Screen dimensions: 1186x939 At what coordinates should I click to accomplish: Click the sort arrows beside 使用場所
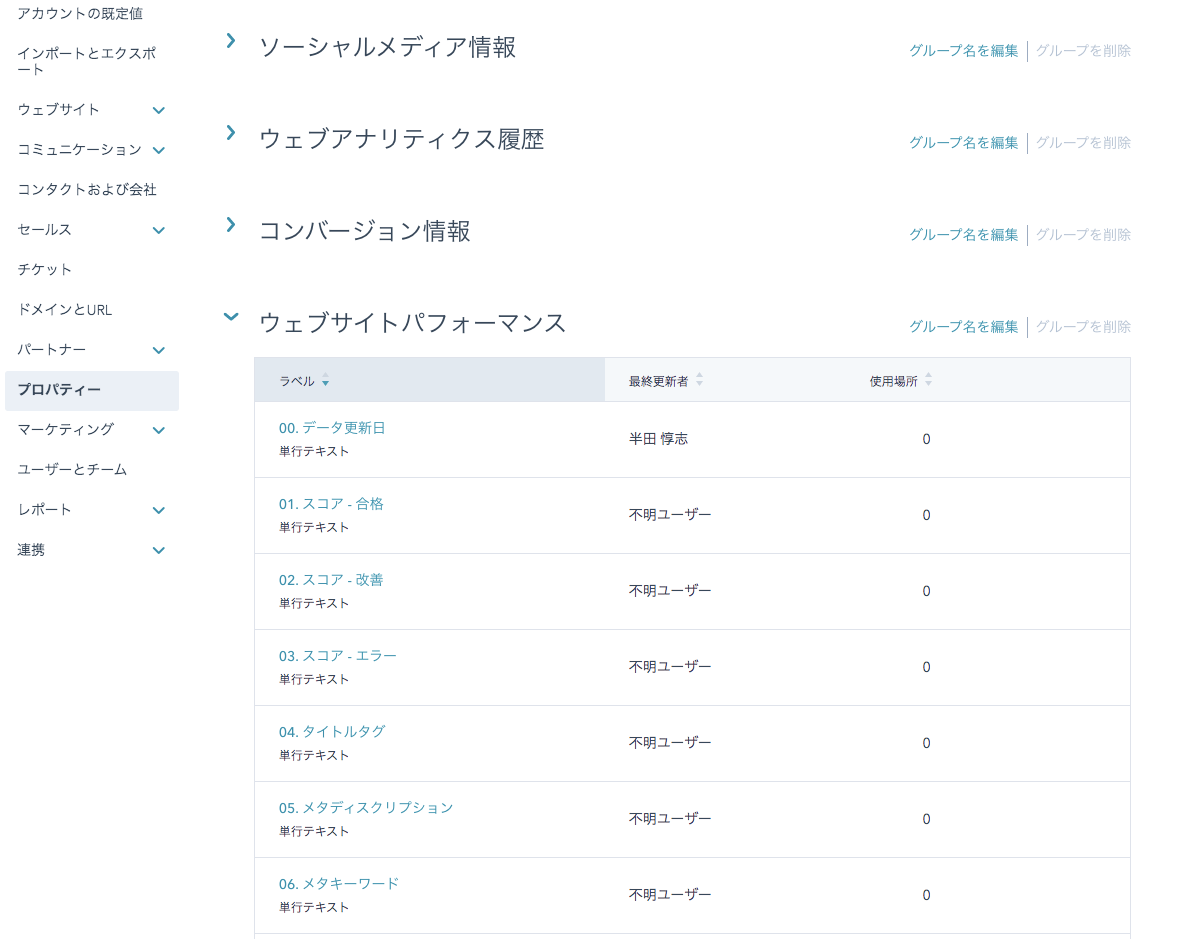pos(928,379)
